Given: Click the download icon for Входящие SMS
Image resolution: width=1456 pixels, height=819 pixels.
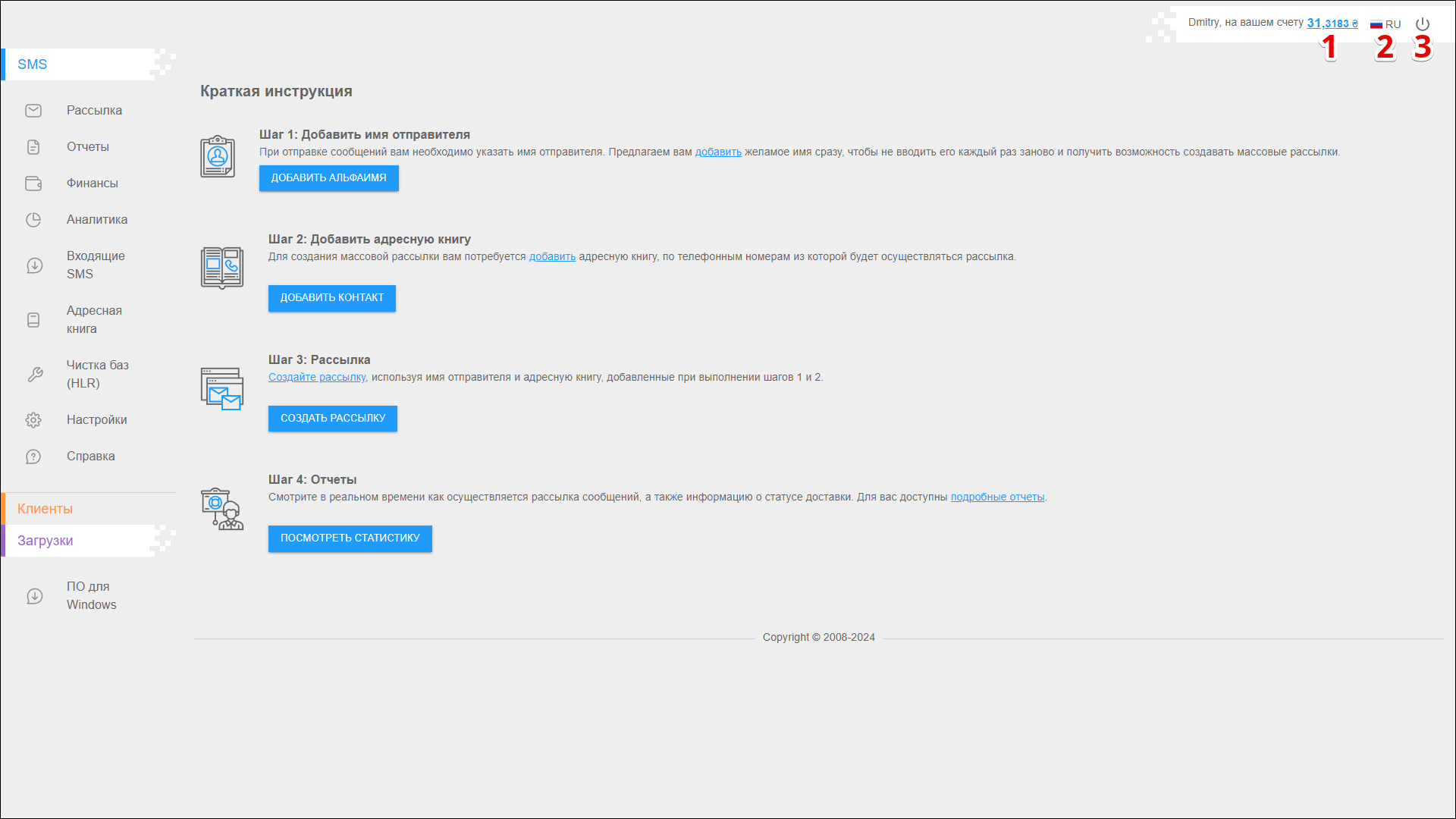Looking at the screenshot, I should tap(34, 265).
